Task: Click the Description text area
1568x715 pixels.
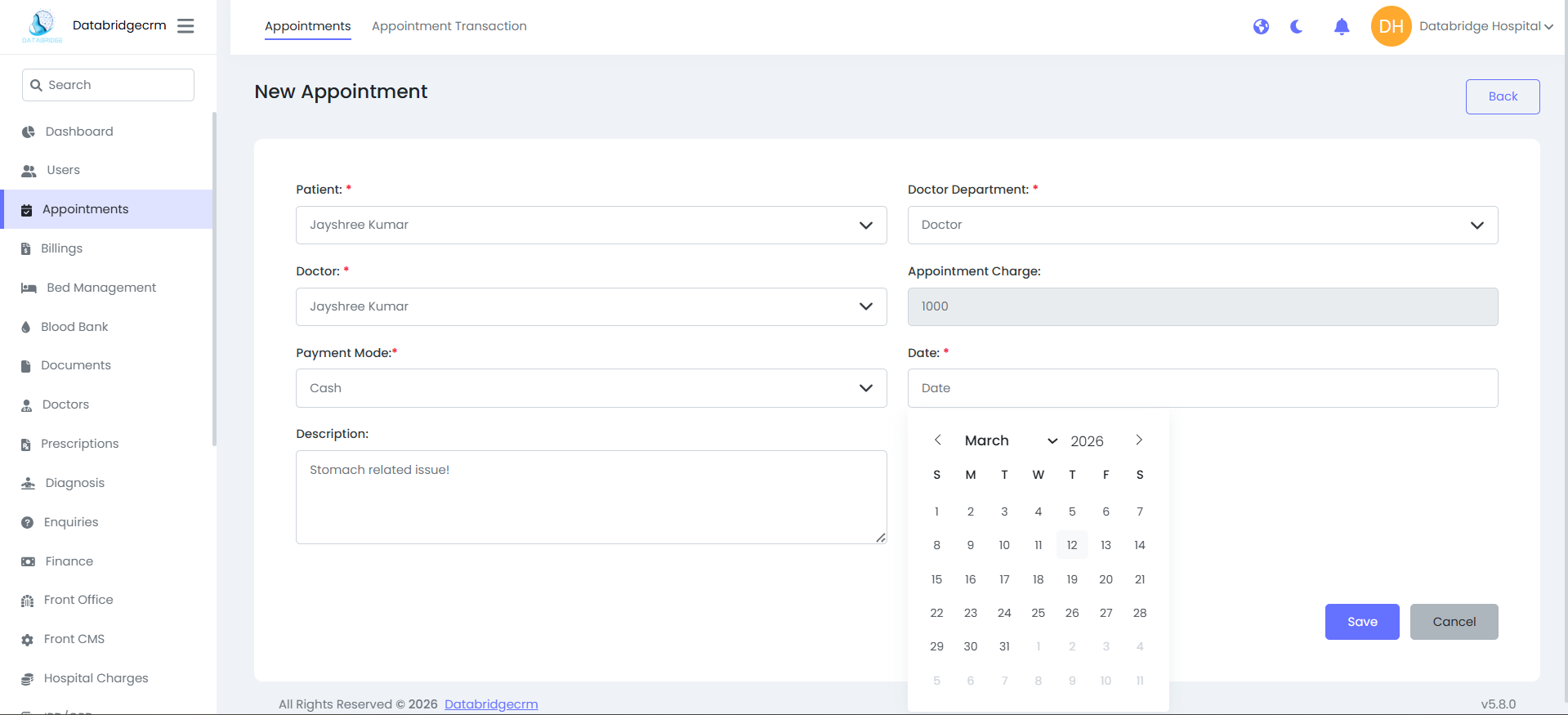Action: (x=591, y=497)
